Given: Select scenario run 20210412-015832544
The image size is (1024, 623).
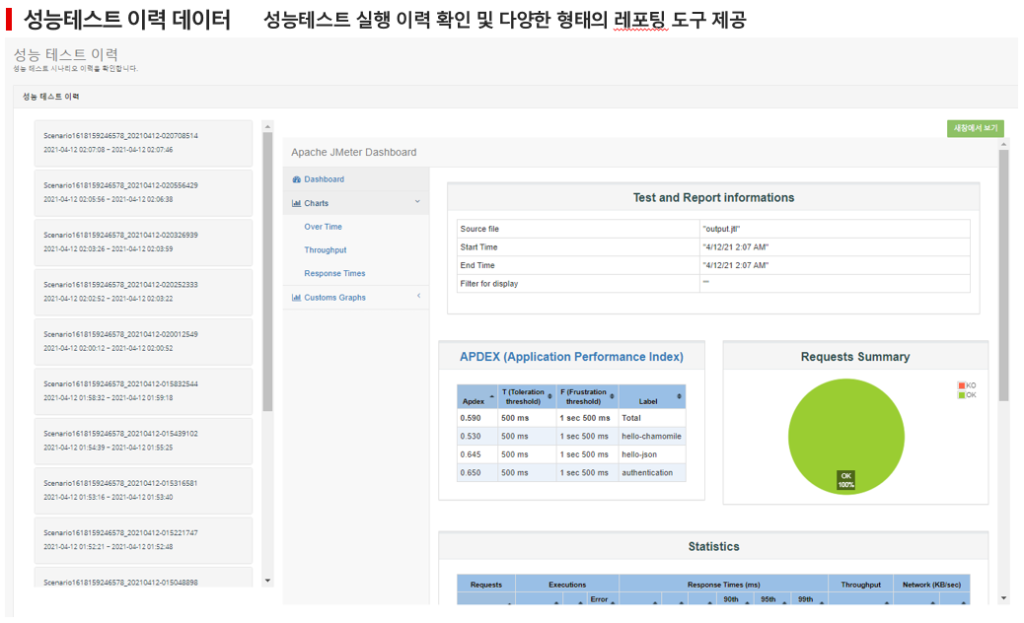Looking at the screenshot, I should click(143, 391).
